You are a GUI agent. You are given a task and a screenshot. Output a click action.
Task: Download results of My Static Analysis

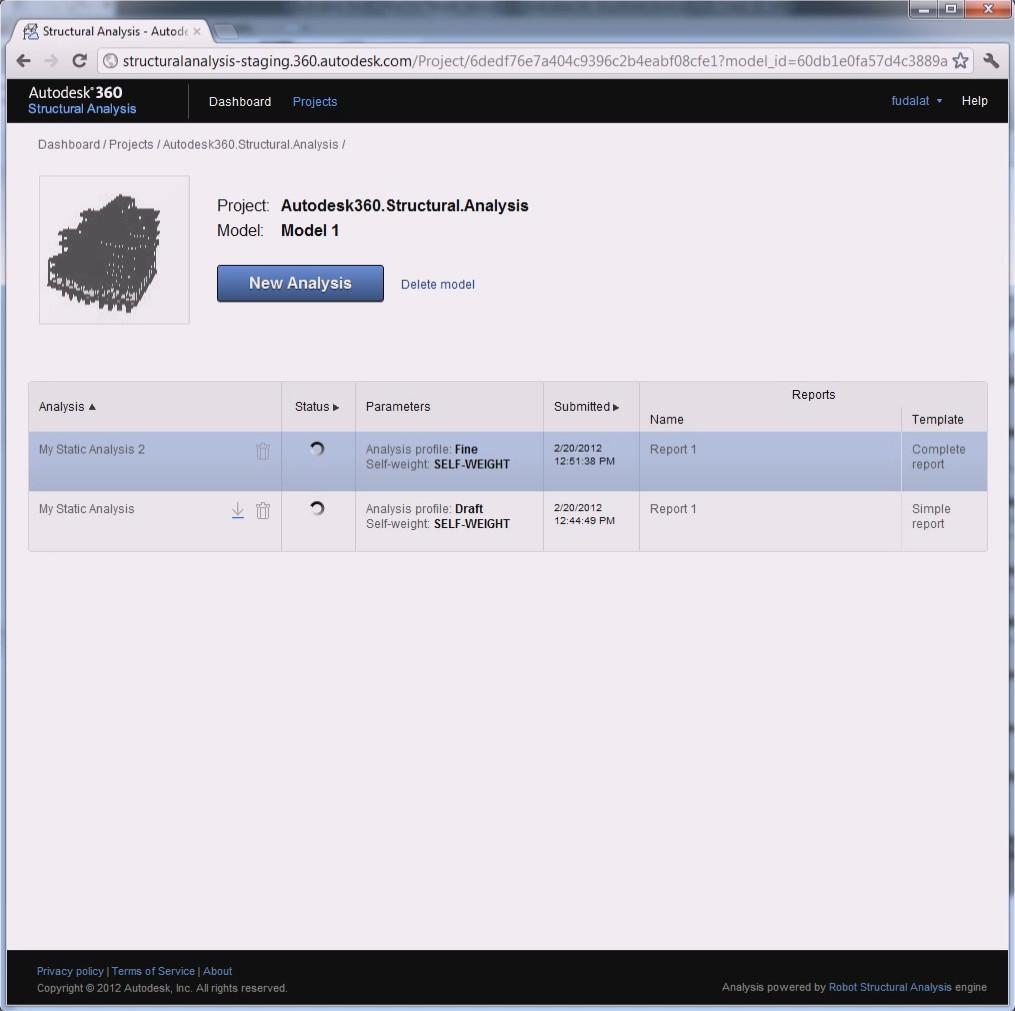pos(238,510)
